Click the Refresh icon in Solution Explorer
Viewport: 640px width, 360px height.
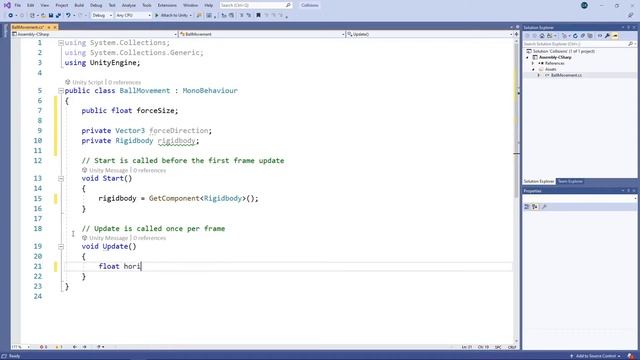[x=575, y=36]
